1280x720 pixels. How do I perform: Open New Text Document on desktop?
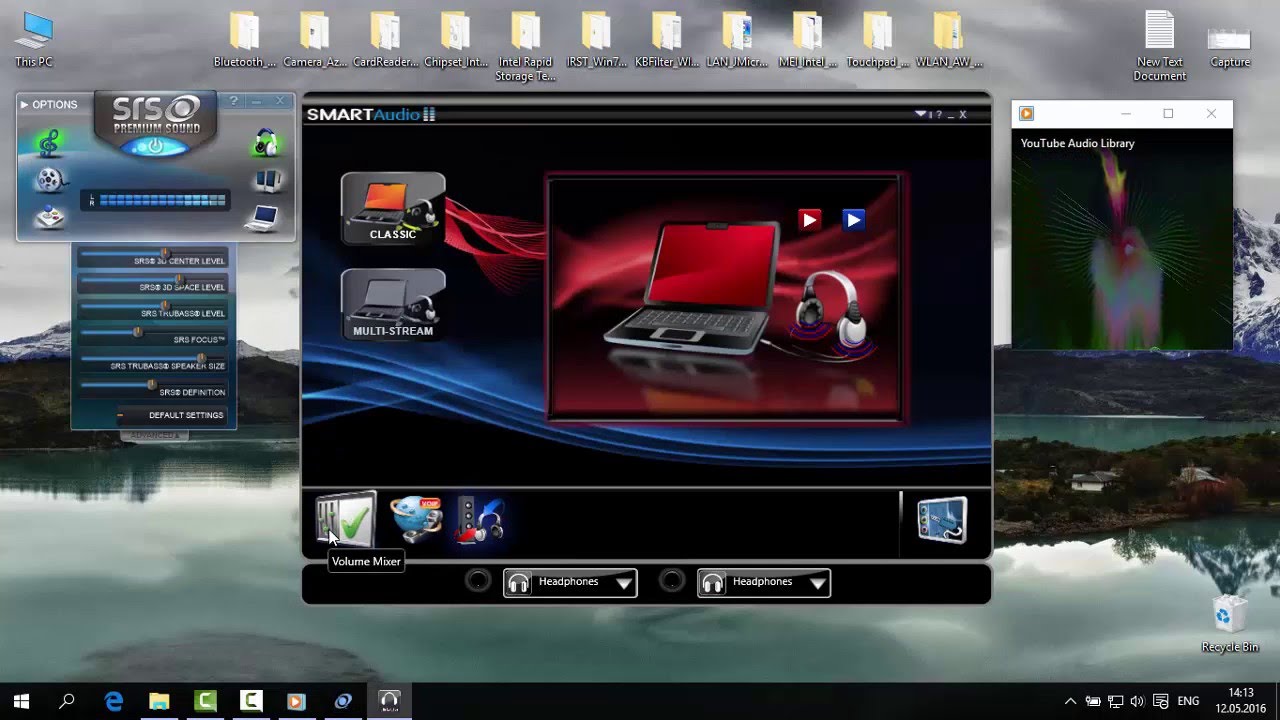pos(1160,47)
